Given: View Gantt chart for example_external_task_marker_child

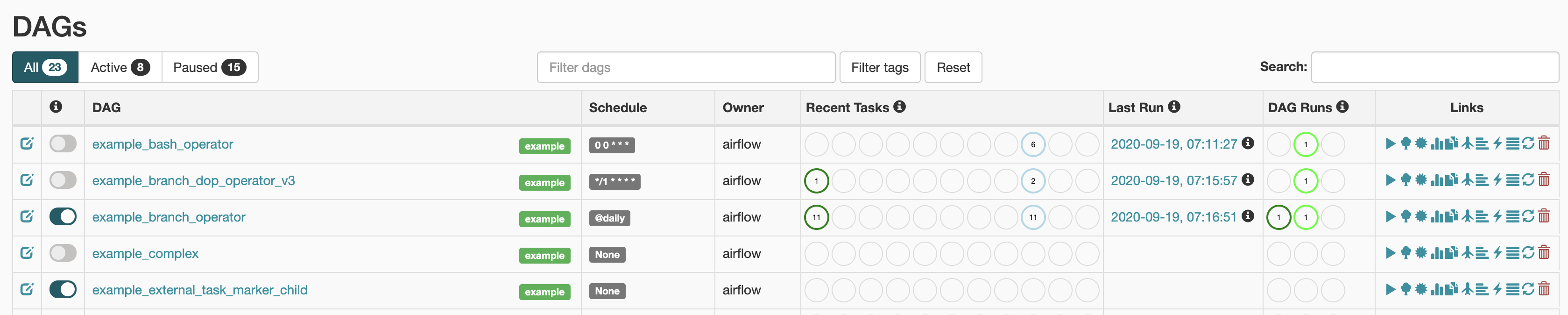Looking at the screenshot, I should [x=1482, y=289].
